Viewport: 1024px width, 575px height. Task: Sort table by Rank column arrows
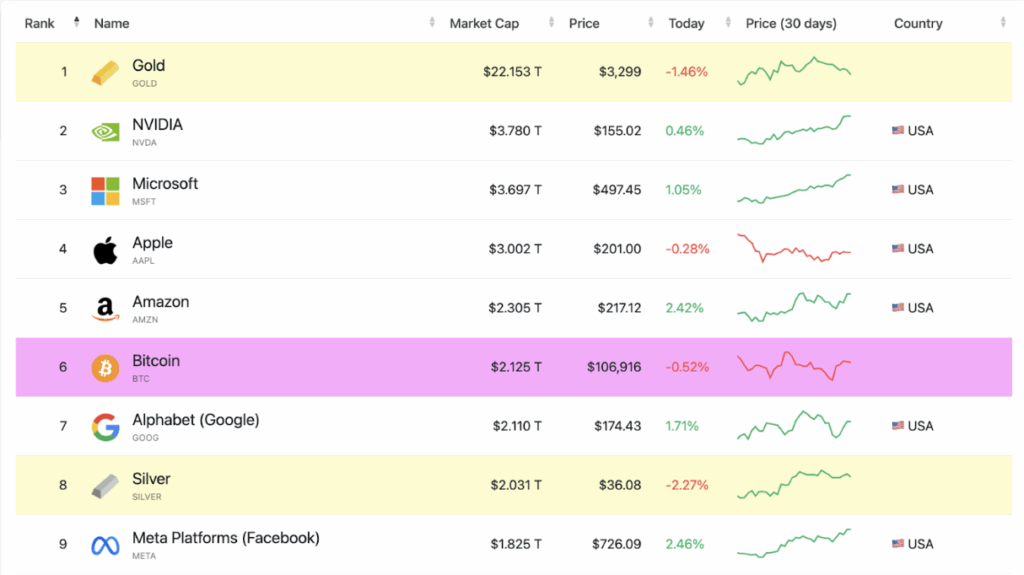pos(76,22)
